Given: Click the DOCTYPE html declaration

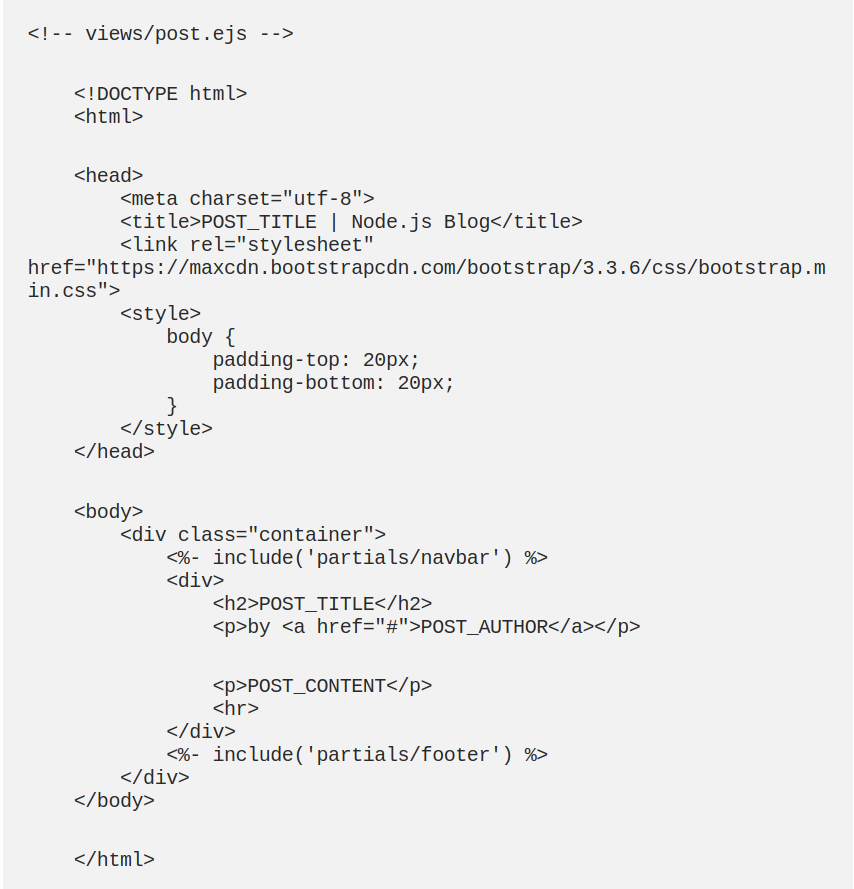Looking at the screenshot, I should 160,94.
